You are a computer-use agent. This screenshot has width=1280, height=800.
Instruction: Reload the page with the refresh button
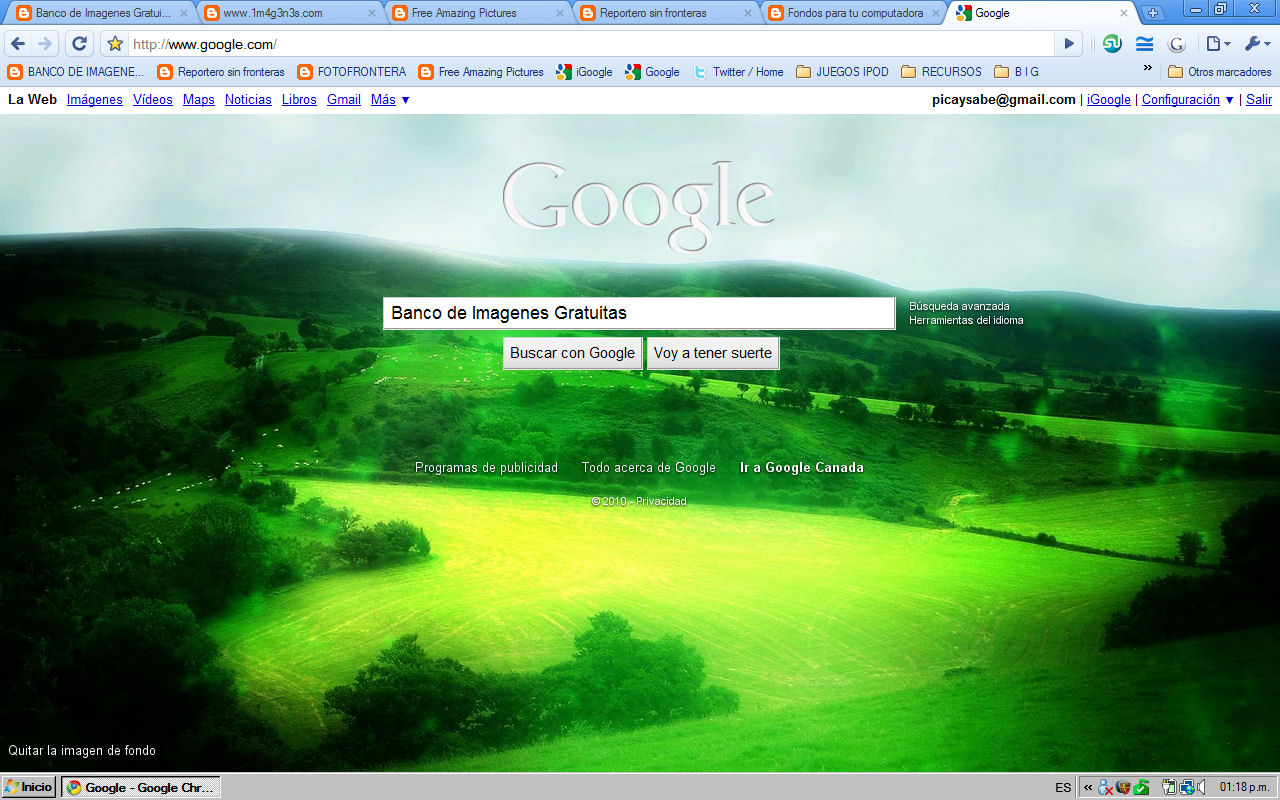[x=79, y=44]
